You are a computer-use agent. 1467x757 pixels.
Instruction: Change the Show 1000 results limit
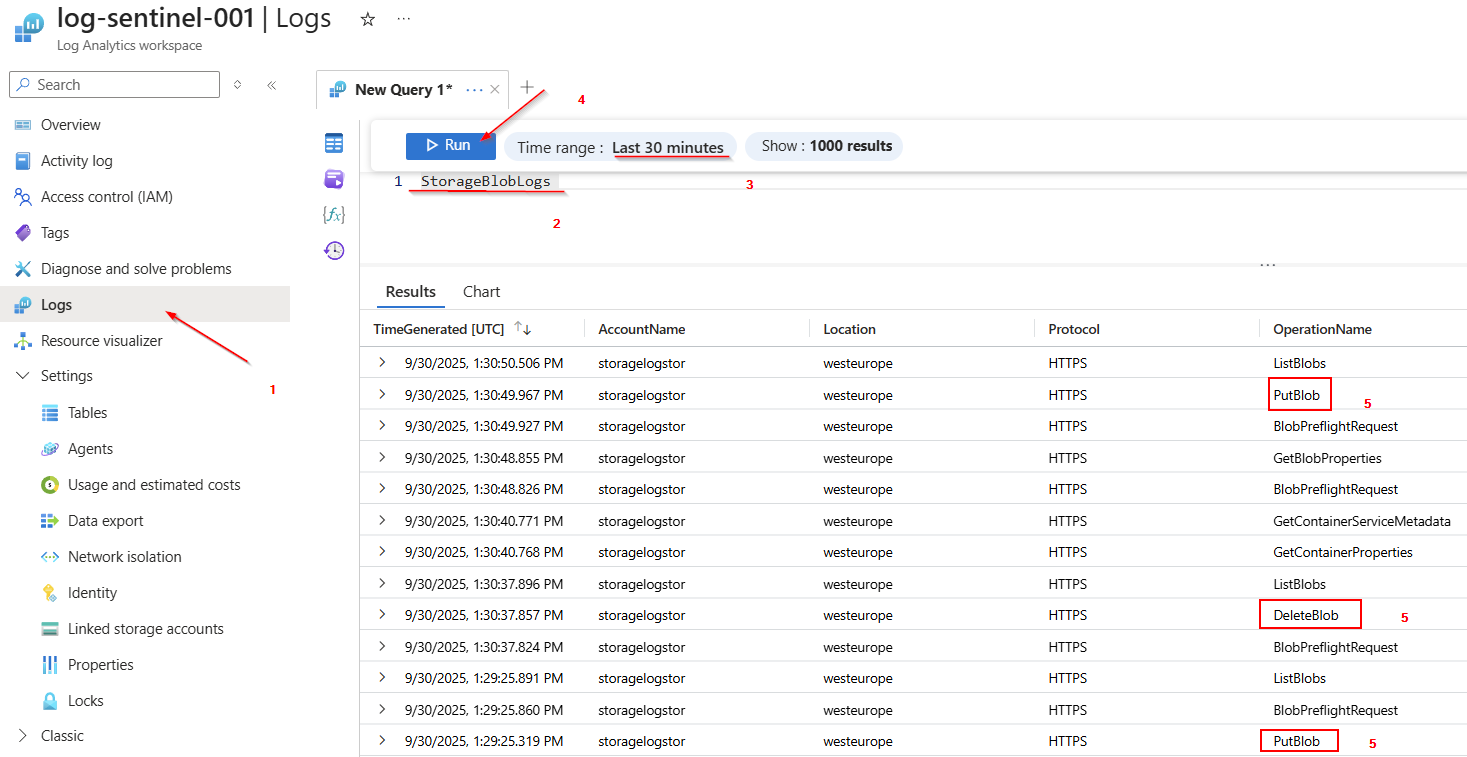825,146
